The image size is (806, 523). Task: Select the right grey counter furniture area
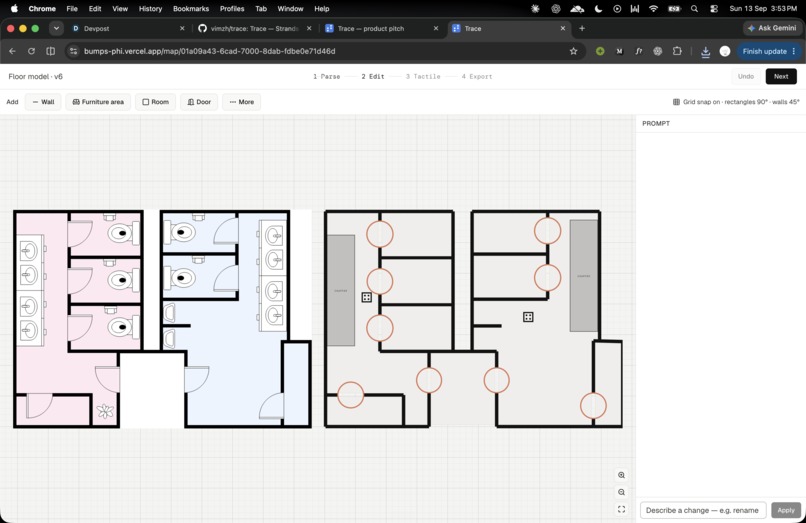[x=584, y=276]
